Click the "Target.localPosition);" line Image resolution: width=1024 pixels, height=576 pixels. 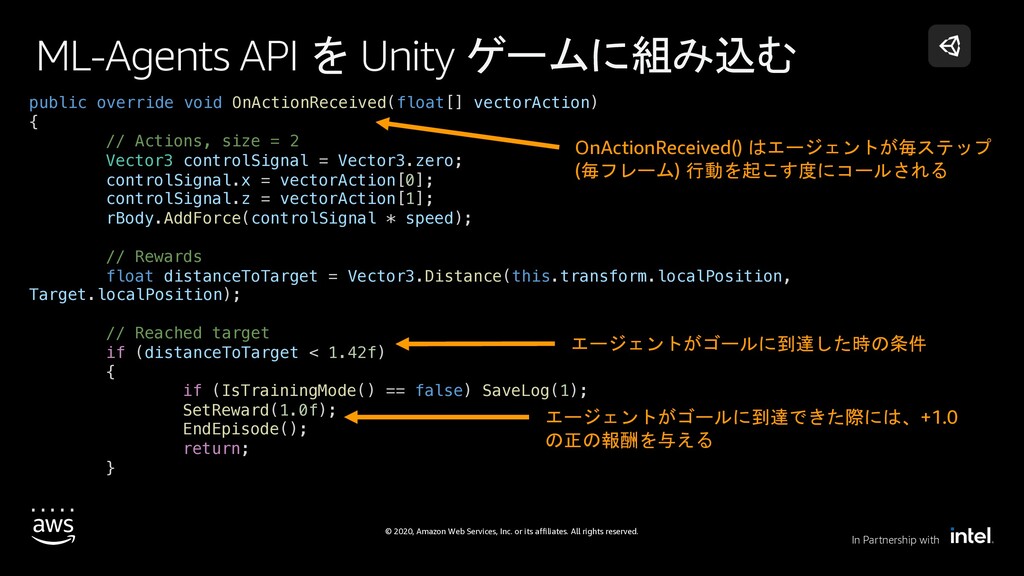(x=135, y=295)
